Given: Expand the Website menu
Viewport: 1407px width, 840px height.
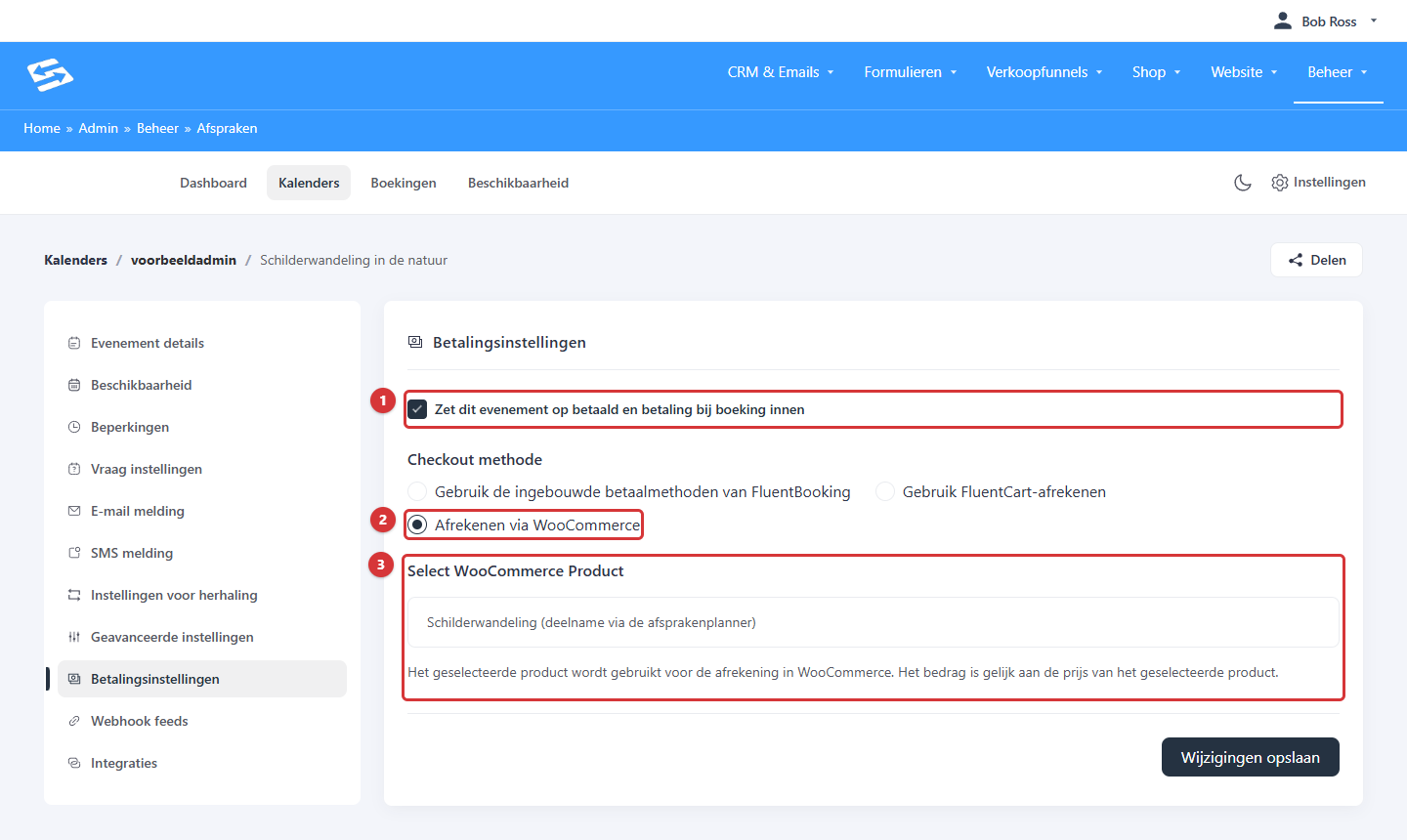Looking at the screenshot, I should [1245, 72].
